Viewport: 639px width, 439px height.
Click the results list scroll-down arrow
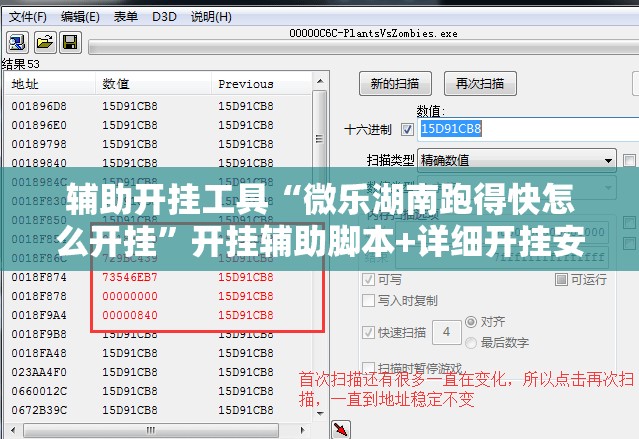pyautogui.click(x=320, y=413)
